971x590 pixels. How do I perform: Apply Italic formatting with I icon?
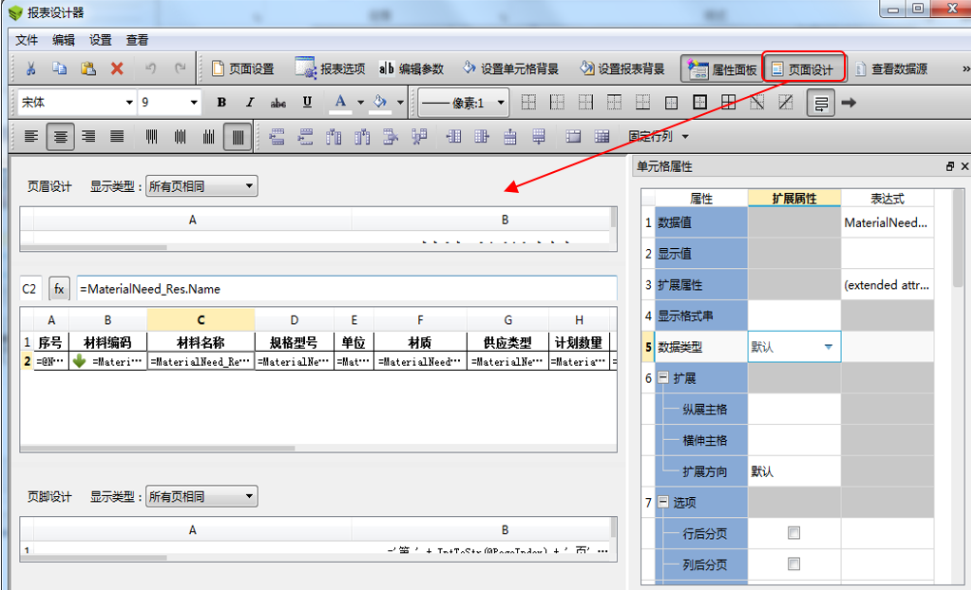coord(250,103)
